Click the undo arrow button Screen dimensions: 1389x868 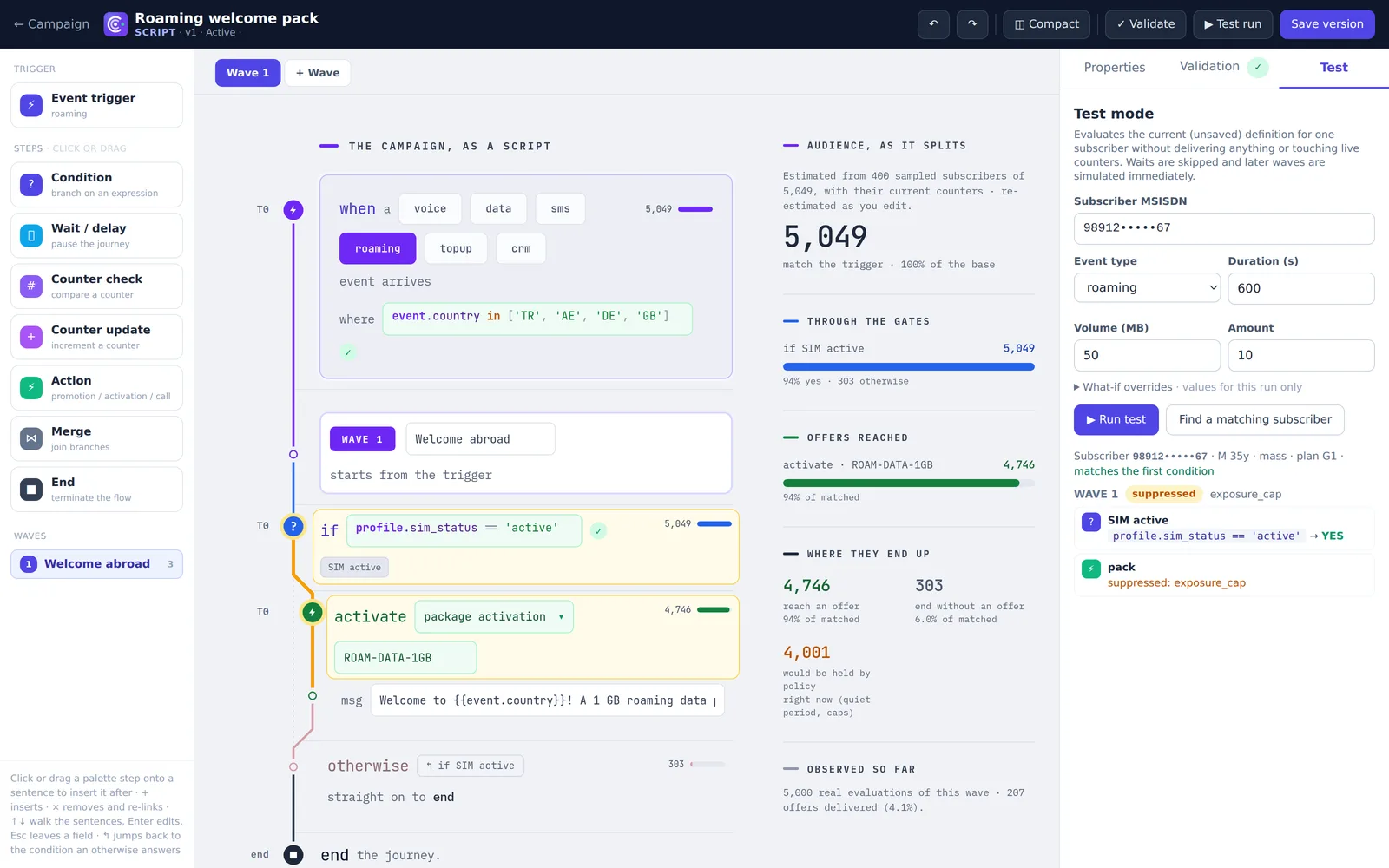[x=933, y=24]
